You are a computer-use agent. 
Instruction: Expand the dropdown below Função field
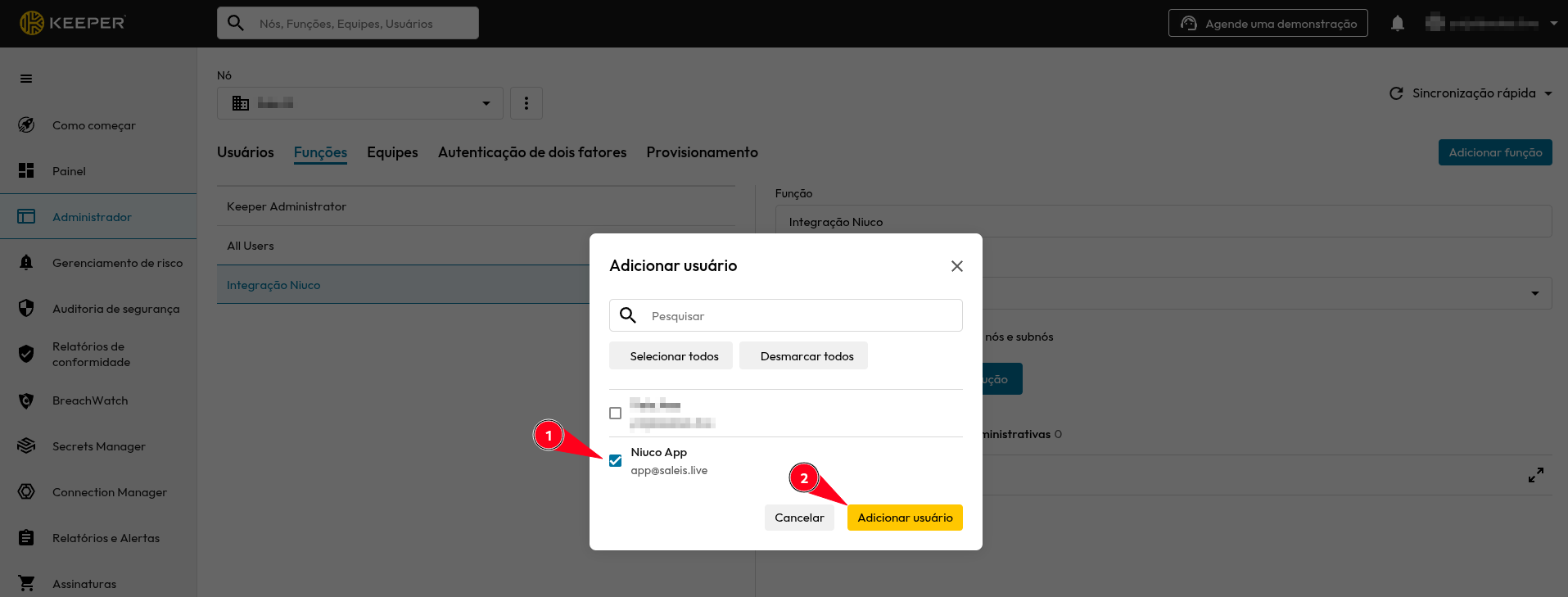pyautogui.click(x=1535, y=293)
